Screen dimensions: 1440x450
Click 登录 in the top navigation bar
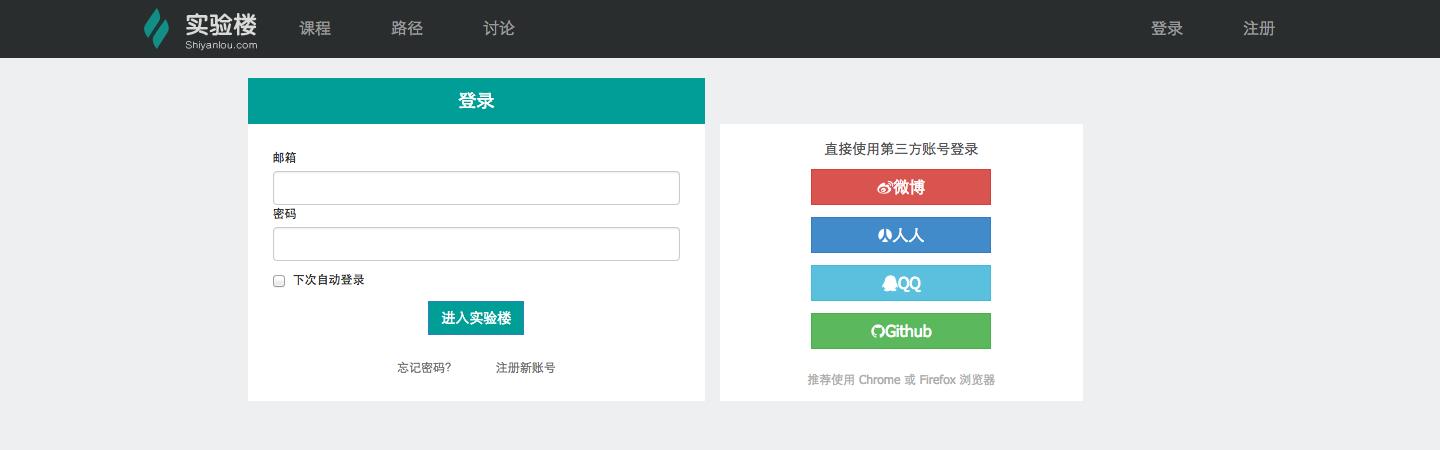1167,29
